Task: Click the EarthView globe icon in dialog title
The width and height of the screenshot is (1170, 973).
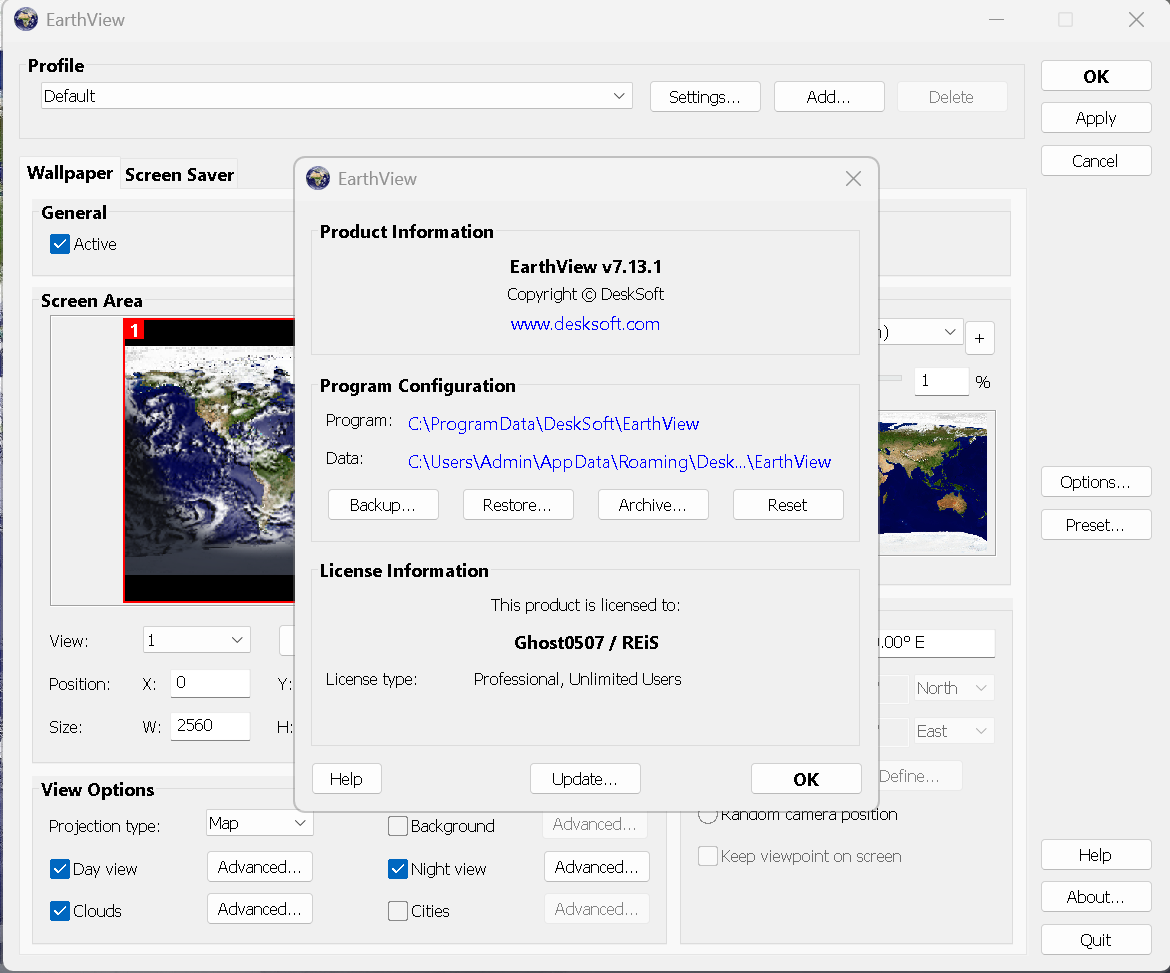Action: point(318,179)
